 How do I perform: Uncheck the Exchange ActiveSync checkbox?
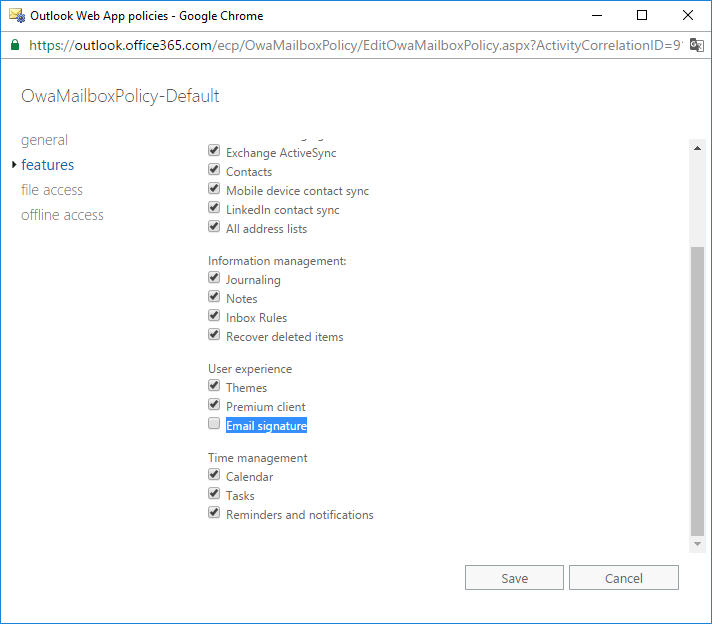214,152
